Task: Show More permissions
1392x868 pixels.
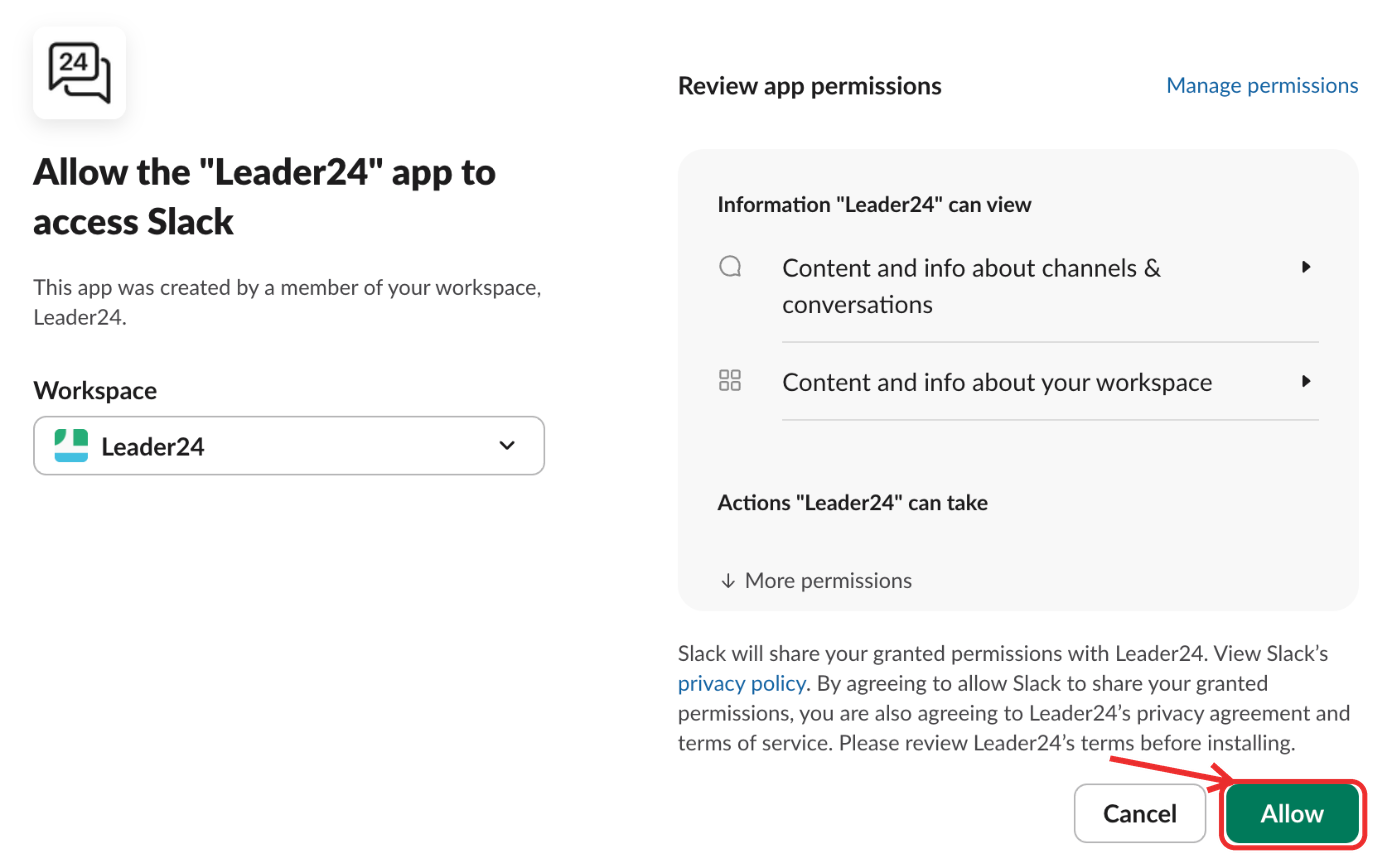Action: (x=815, y=580)
